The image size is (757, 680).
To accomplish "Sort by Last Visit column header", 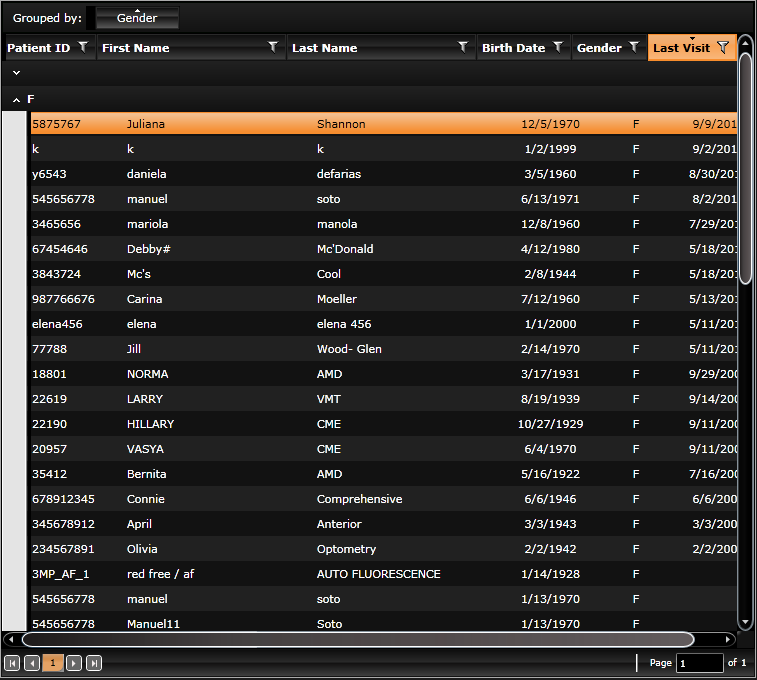I will click(681, 48).
